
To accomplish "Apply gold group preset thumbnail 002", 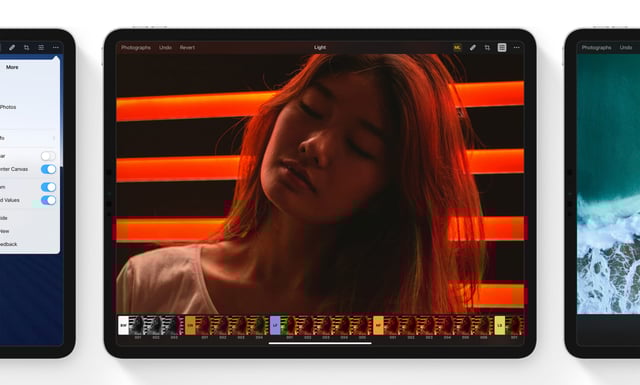I will pos(223,325).
